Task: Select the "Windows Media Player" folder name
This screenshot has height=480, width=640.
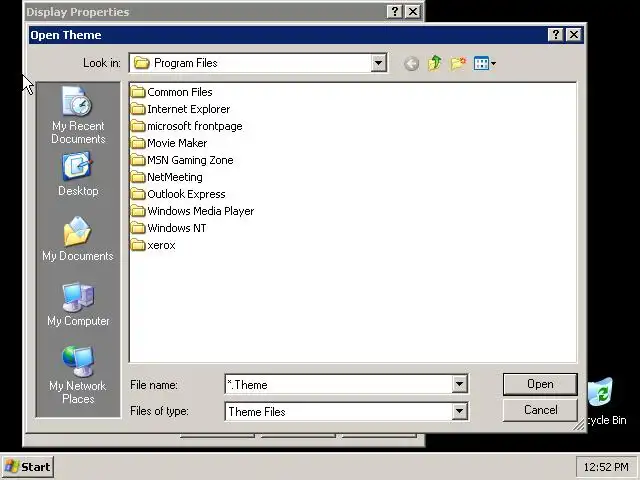Action: pos(200,211)
